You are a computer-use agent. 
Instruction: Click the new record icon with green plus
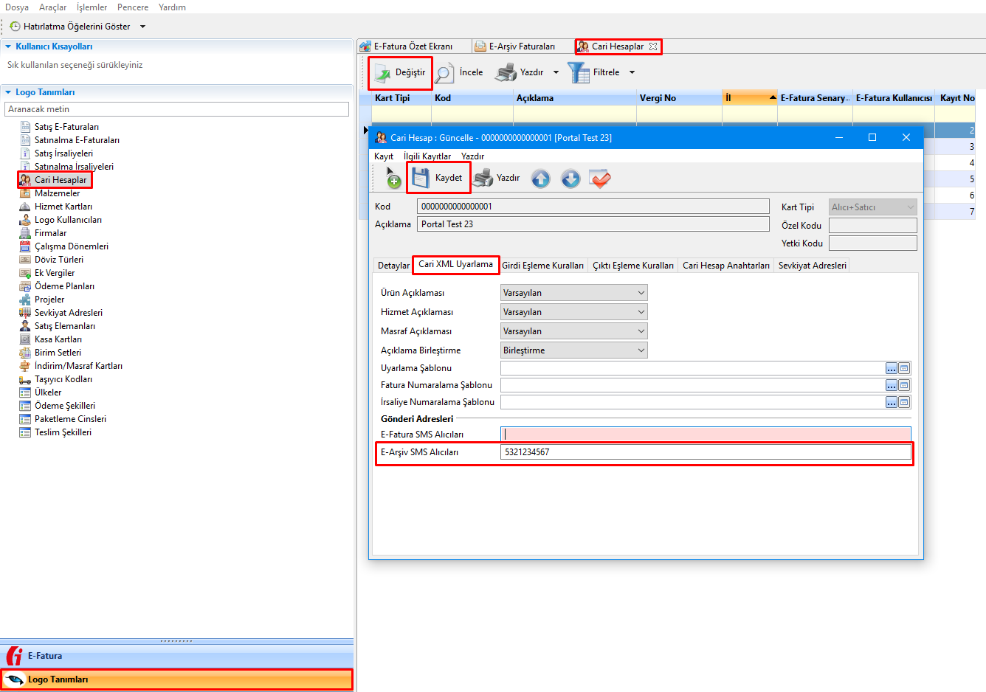point(393,179)
